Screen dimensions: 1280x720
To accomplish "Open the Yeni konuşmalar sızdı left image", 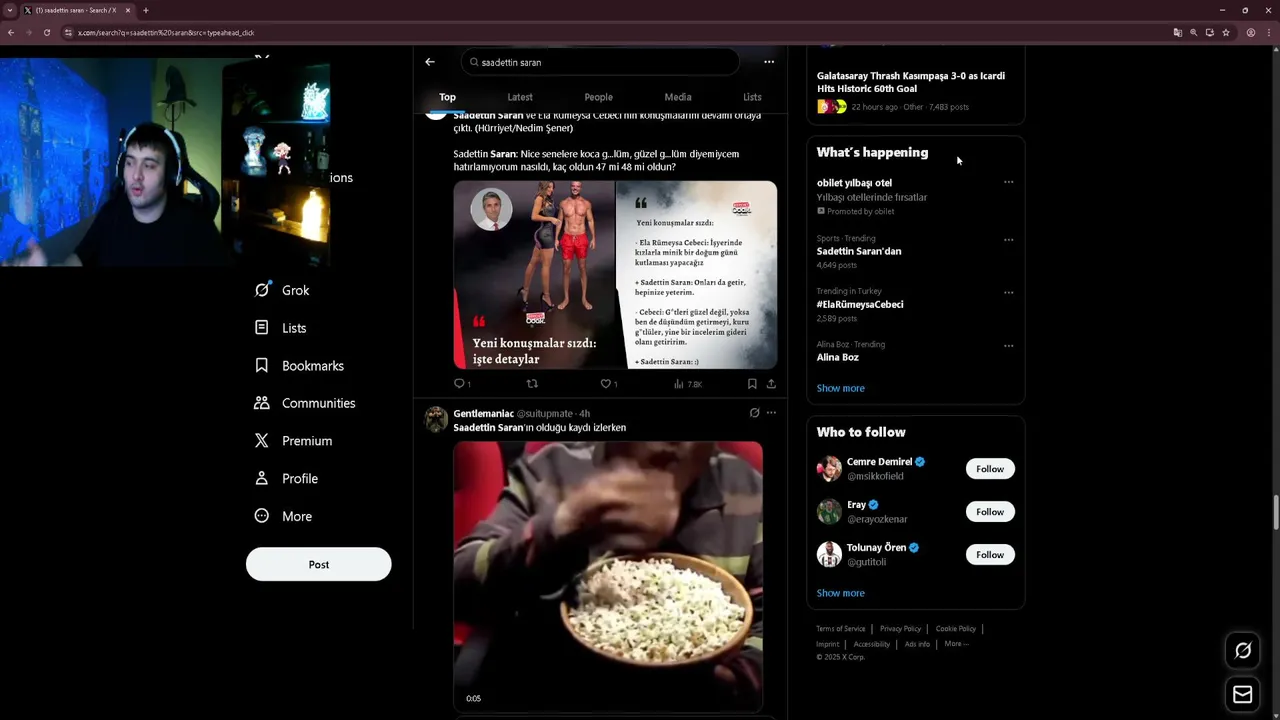I will pos(534,275).
